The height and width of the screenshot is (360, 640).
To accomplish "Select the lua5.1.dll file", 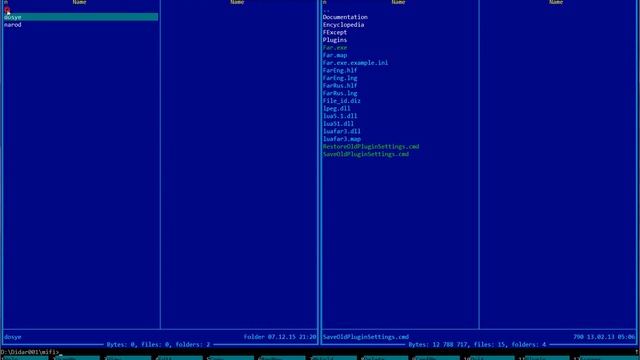I will (x=340, y=116).
